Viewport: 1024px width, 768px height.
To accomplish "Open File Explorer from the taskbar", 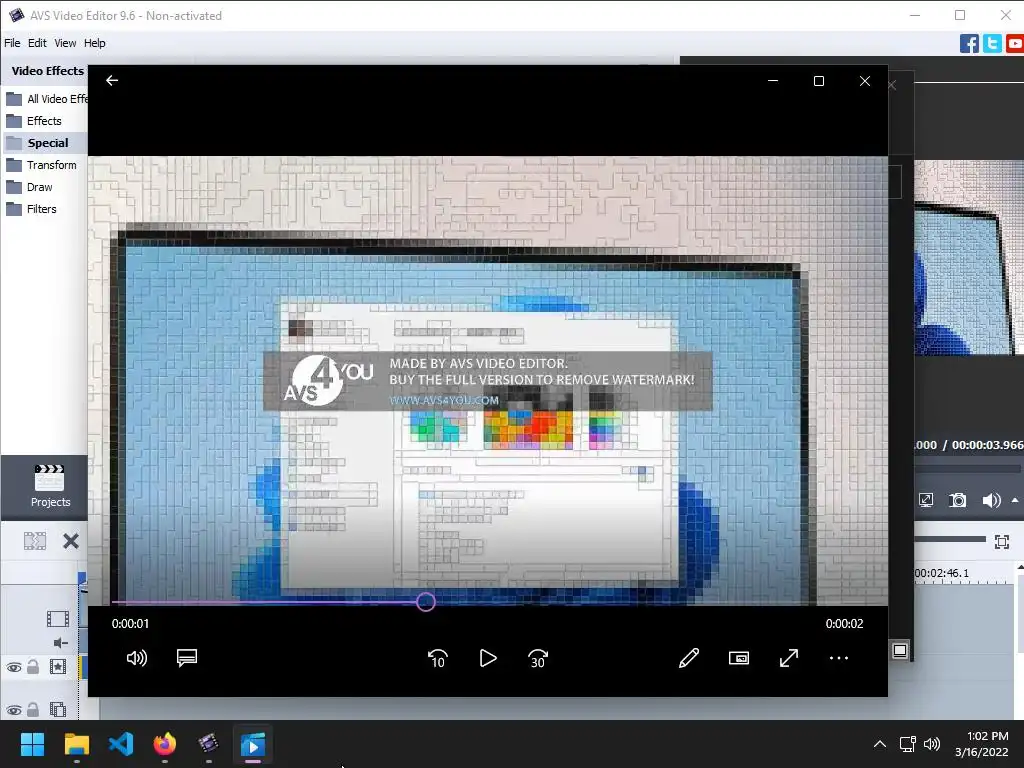I will 76,744.
